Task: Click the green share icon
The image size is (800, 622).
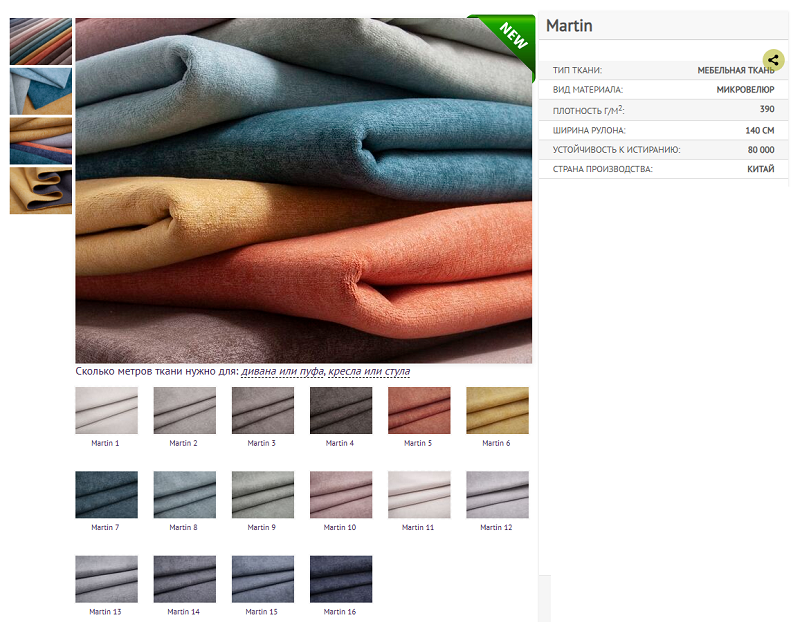Action: [772, 60]
